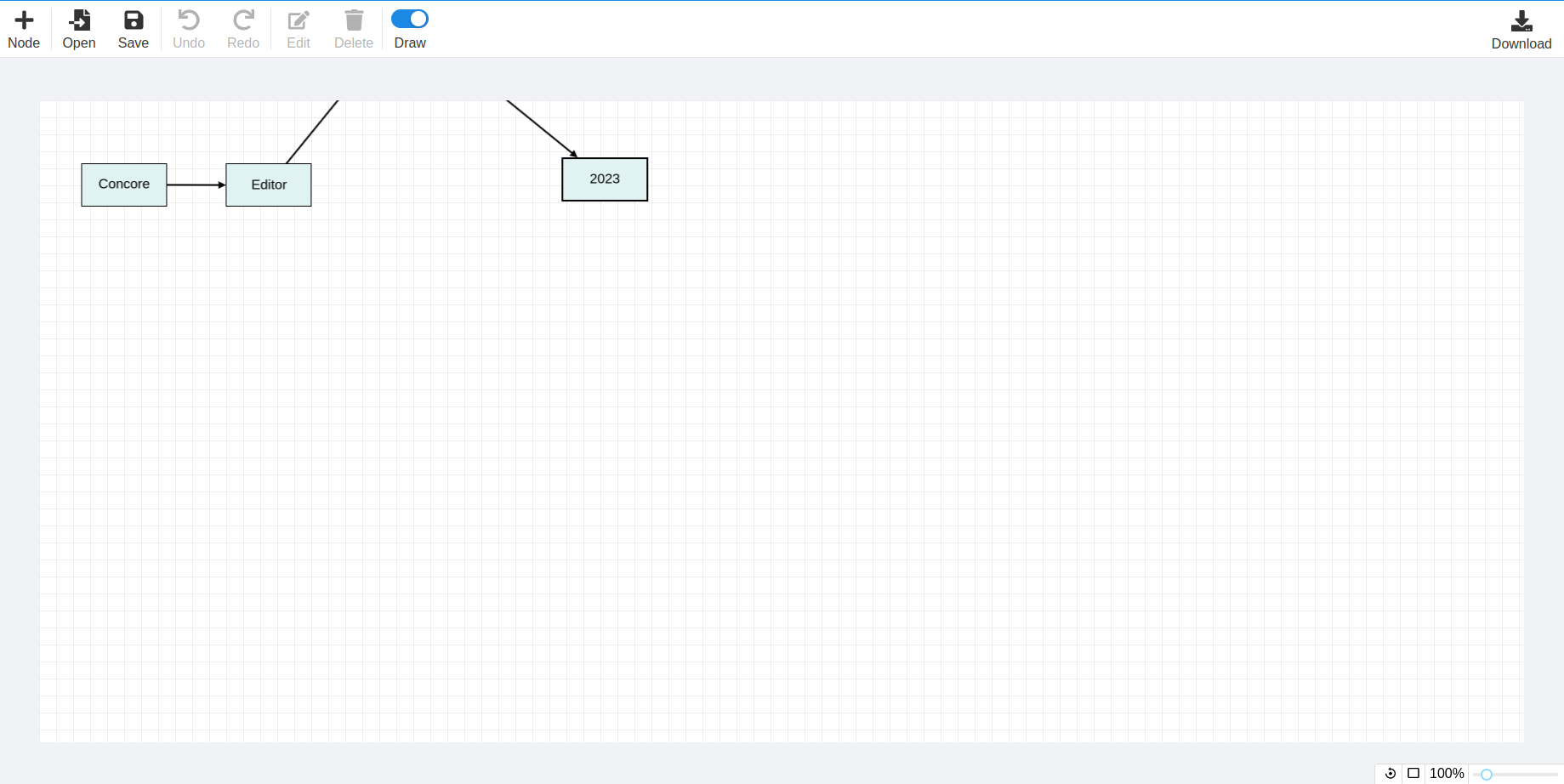Select the Concore node
The image size is (1564, 784).
click(123, 184)
